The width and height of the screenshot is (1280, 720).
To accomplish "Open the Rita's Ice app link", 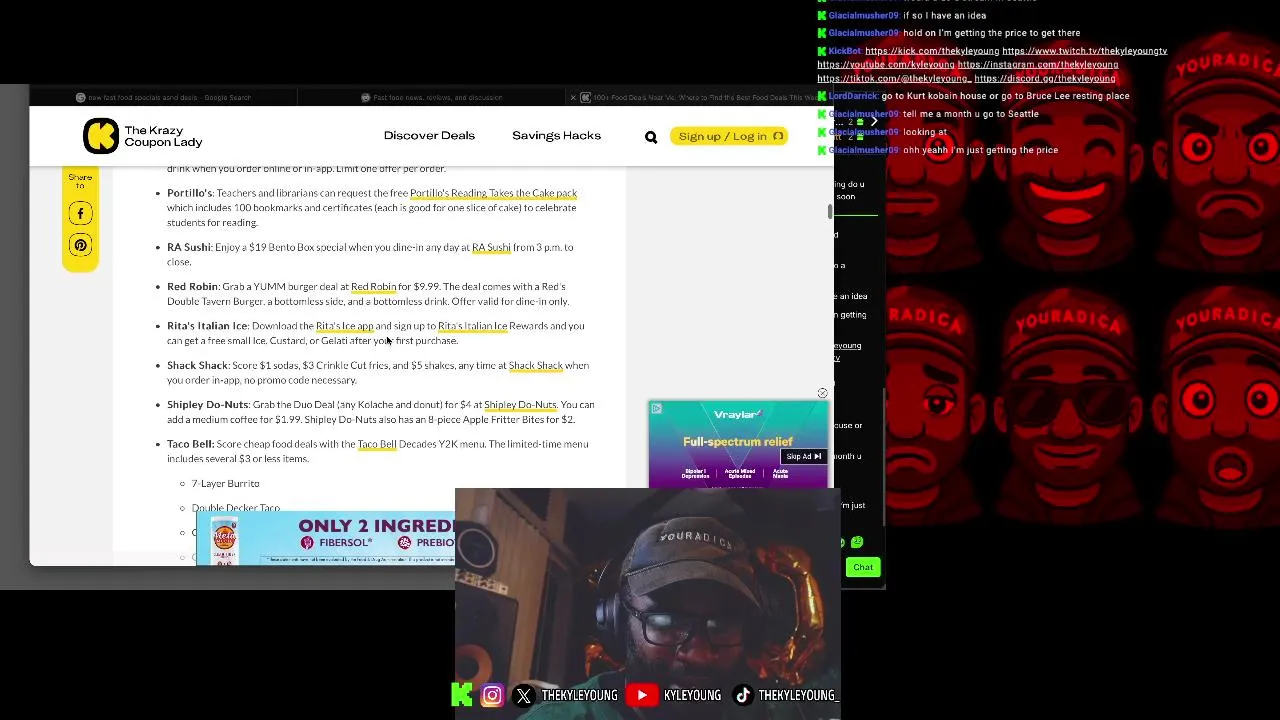I will click(x=344, y=326).
